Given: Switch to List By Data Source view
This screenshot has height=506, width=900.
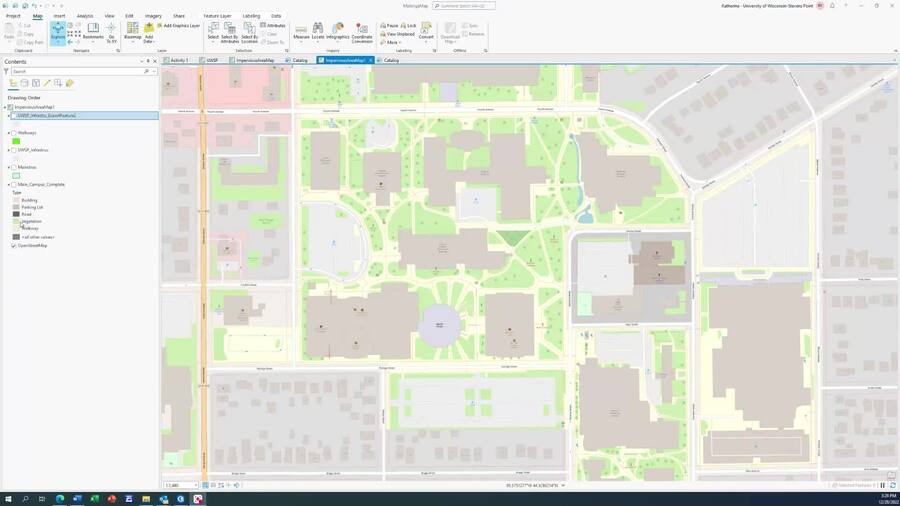Looking at the screenshot, I should [25, 83].
